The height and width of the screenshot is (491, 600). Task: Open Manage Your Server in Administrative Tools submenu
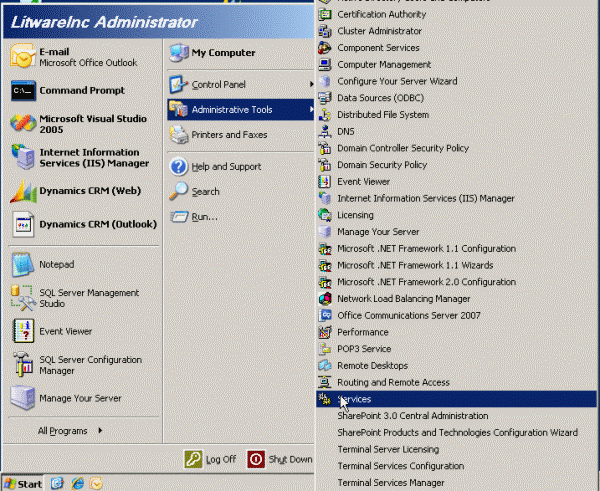[x=456, y=232]
